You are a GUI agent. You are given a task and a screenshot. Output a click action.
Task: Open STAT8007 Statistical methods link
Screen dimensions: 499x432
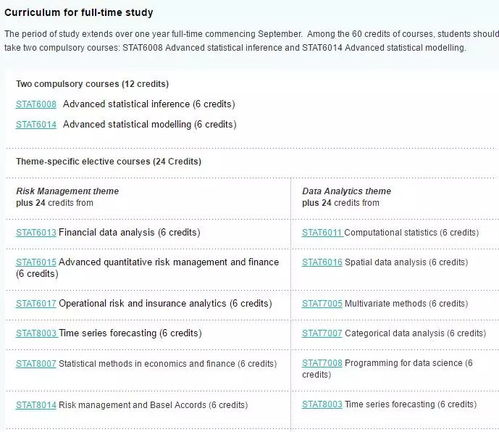[36, 364]
